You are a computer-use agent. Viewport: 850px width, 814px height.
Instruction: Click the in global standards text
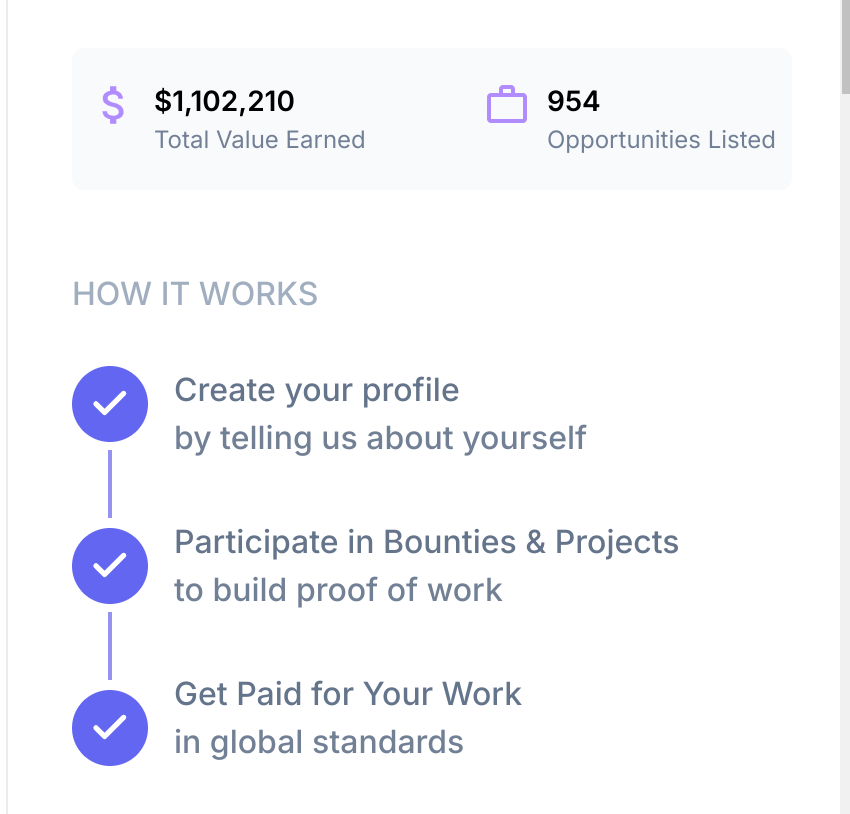point(319,742)
